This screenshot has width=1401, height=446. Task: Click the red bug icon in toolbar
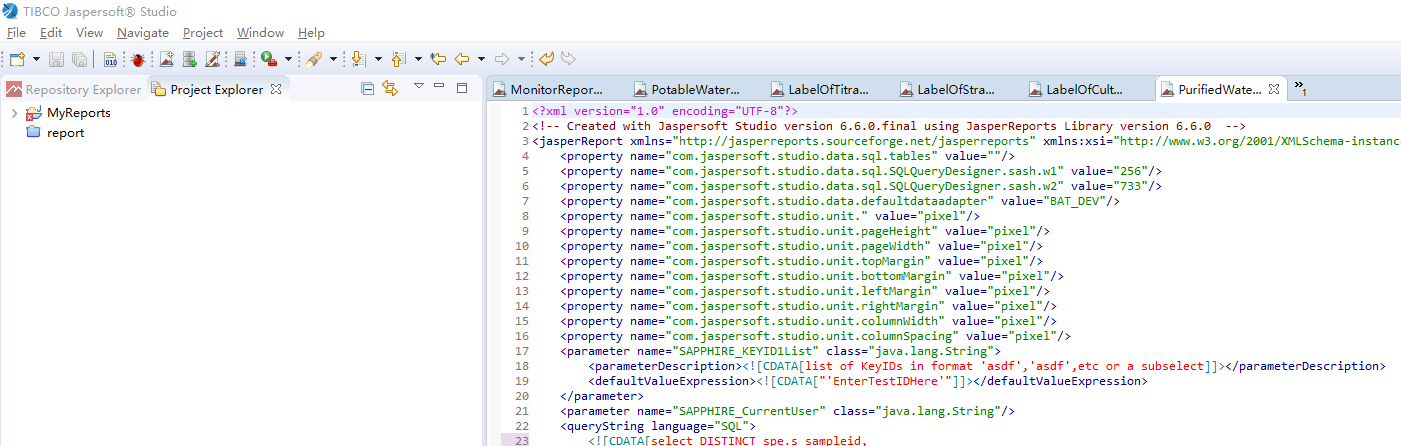tap(137, 59)
